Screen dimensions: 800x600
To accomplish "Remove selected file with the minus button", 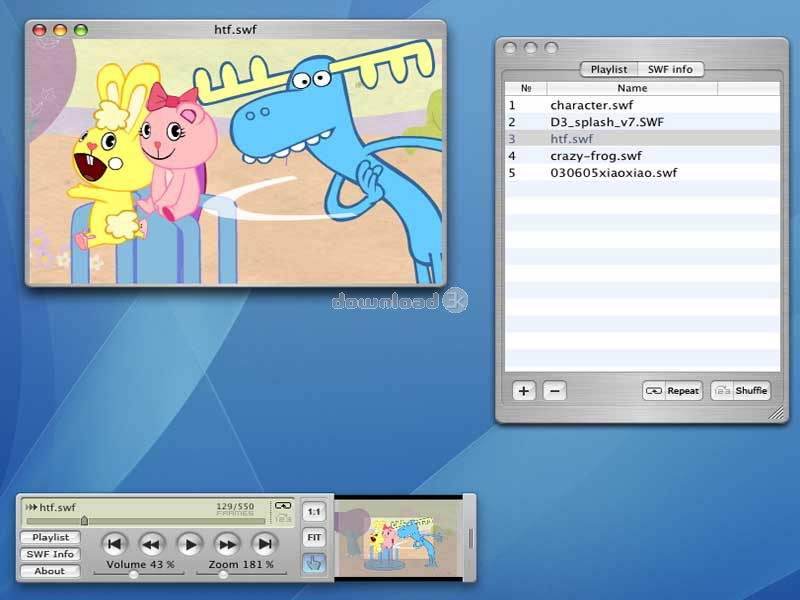I will [555, 391].
